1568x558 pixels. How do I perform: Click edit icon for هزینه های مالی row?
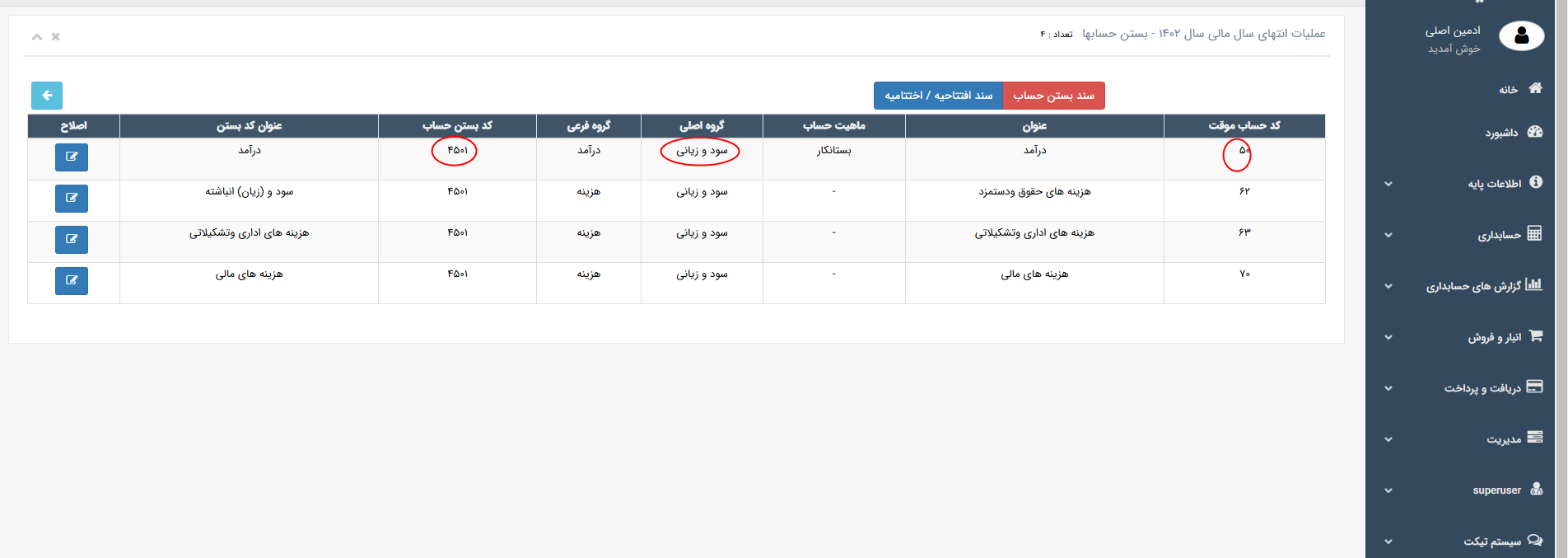pyautogui.click(x=72, y=281)
